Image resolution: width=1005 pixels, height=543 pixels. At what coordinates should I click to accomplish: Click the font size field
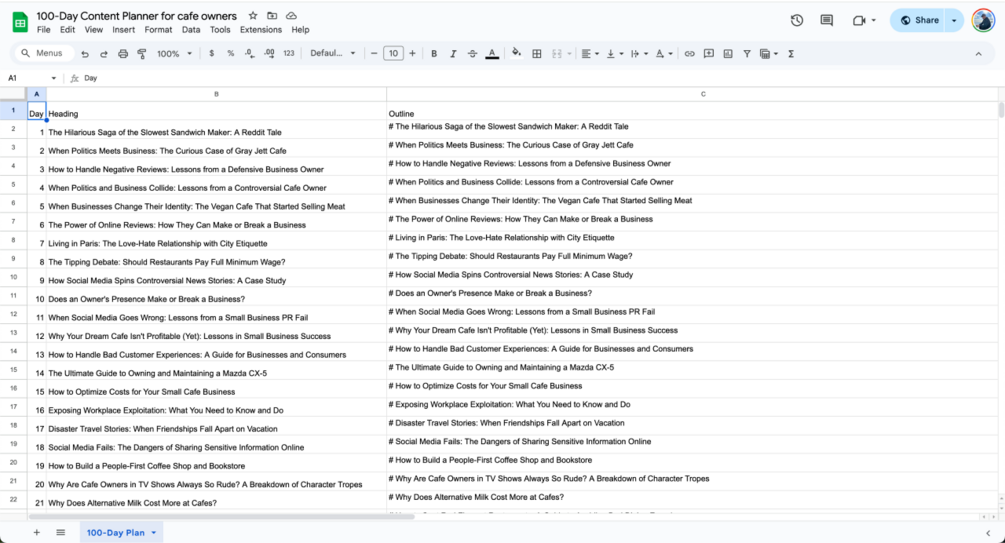click(x=394, y=54)
